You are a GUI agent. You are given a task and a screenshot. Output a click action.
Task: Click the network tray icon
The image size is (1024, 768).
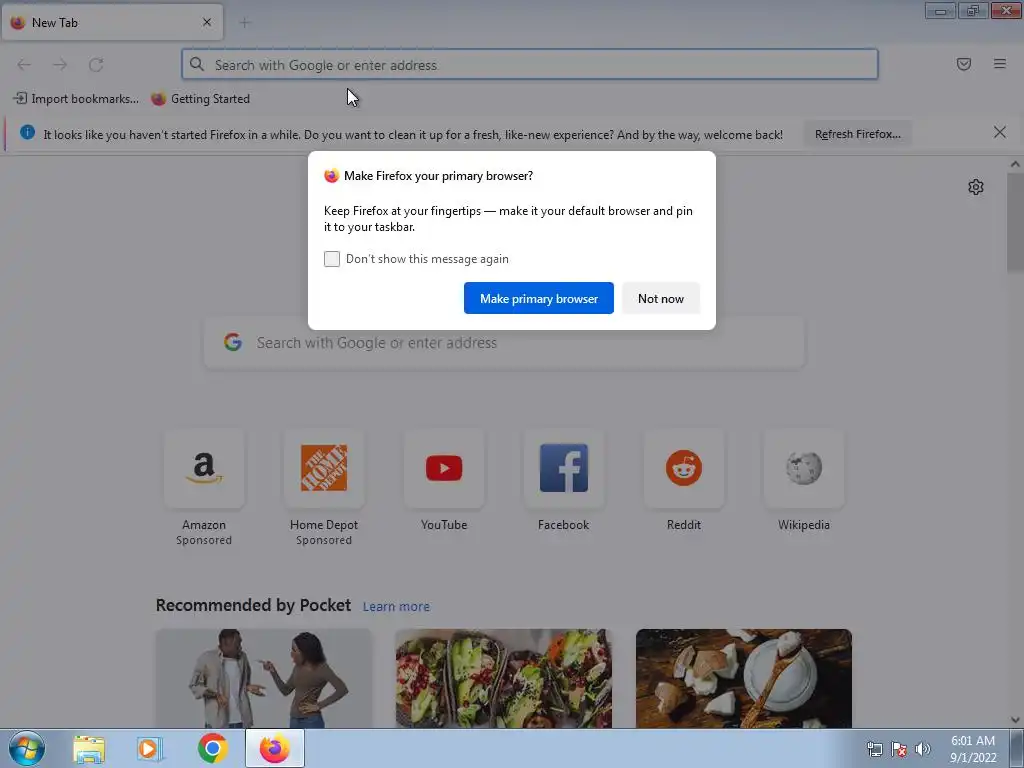874,749
